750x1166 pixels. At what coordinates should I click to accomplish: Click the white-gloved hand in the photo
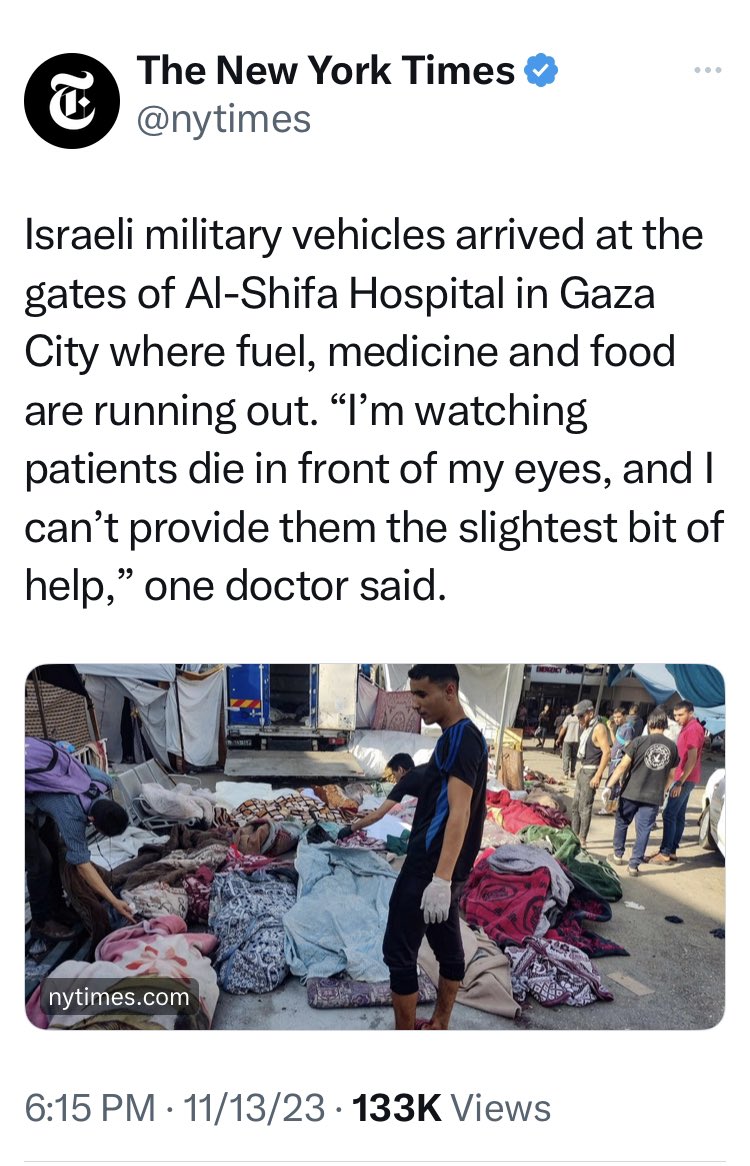[x=435, y=898]
